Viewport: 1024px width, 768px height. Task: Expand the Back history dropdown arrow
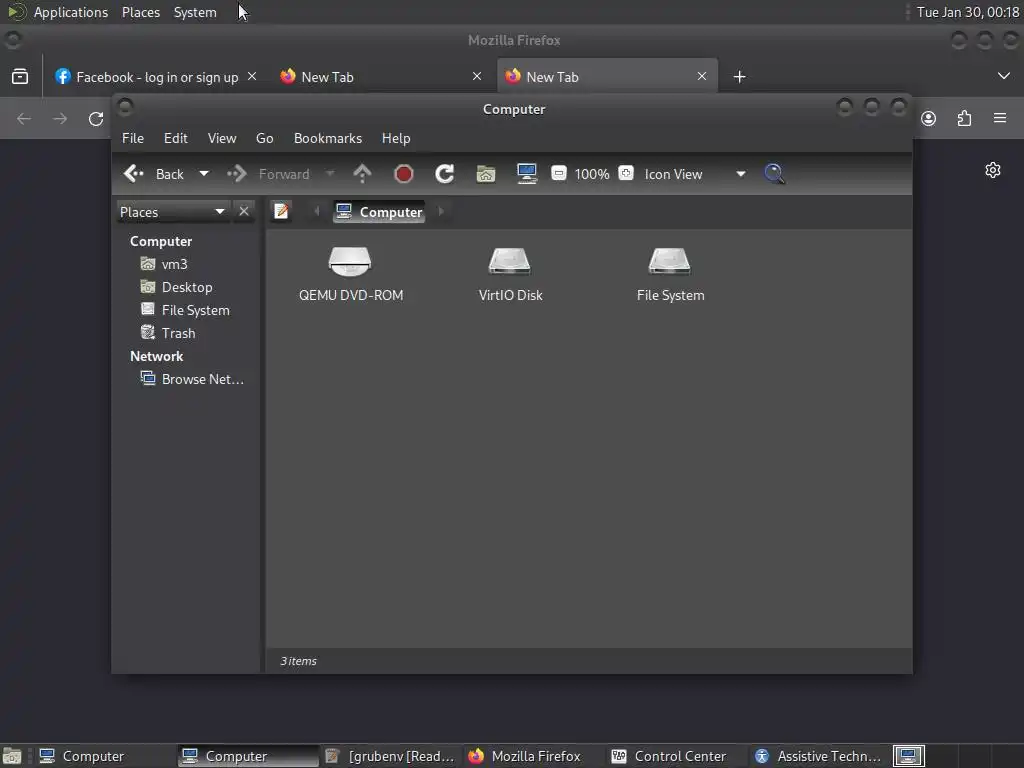(x=204, y=174)
